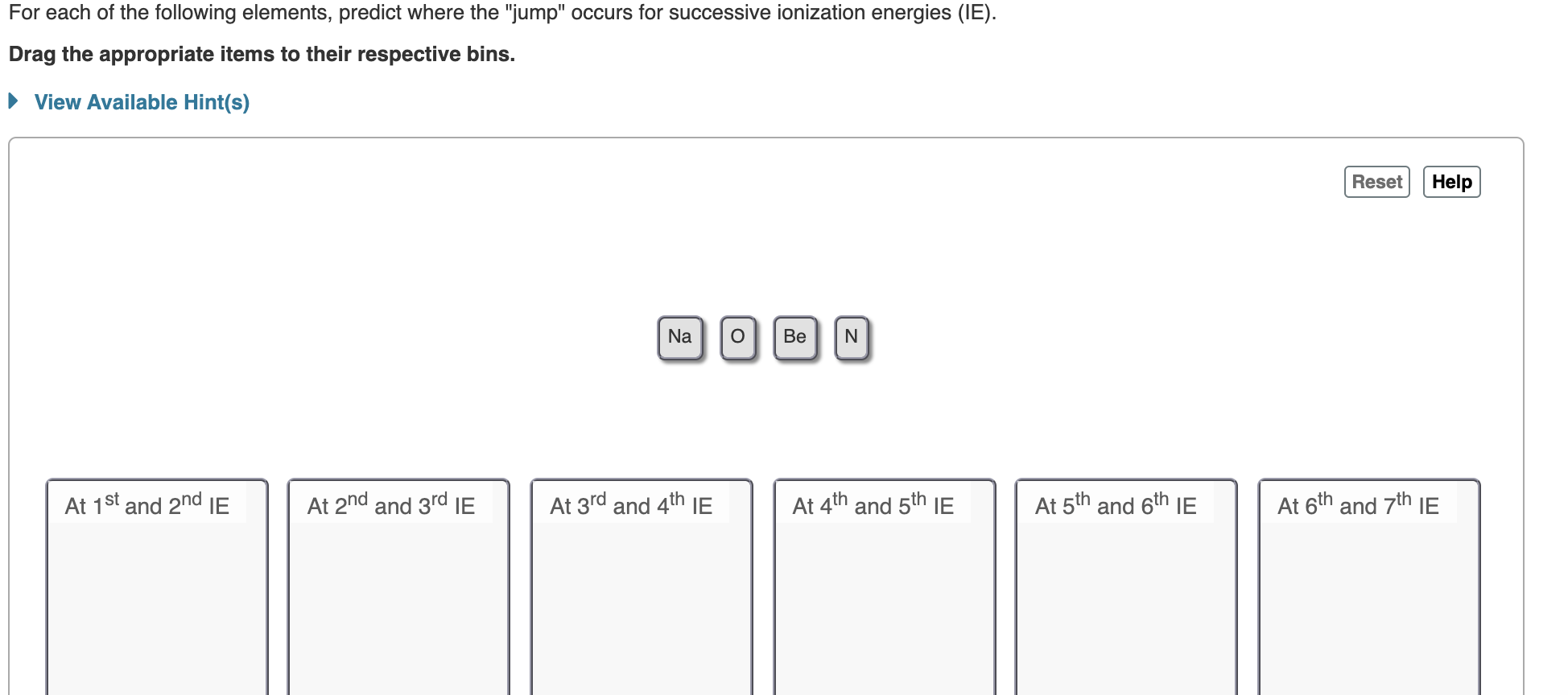The image size is (1568, 695).
Task: Select the O element tile
Action: tap(738, 337)
